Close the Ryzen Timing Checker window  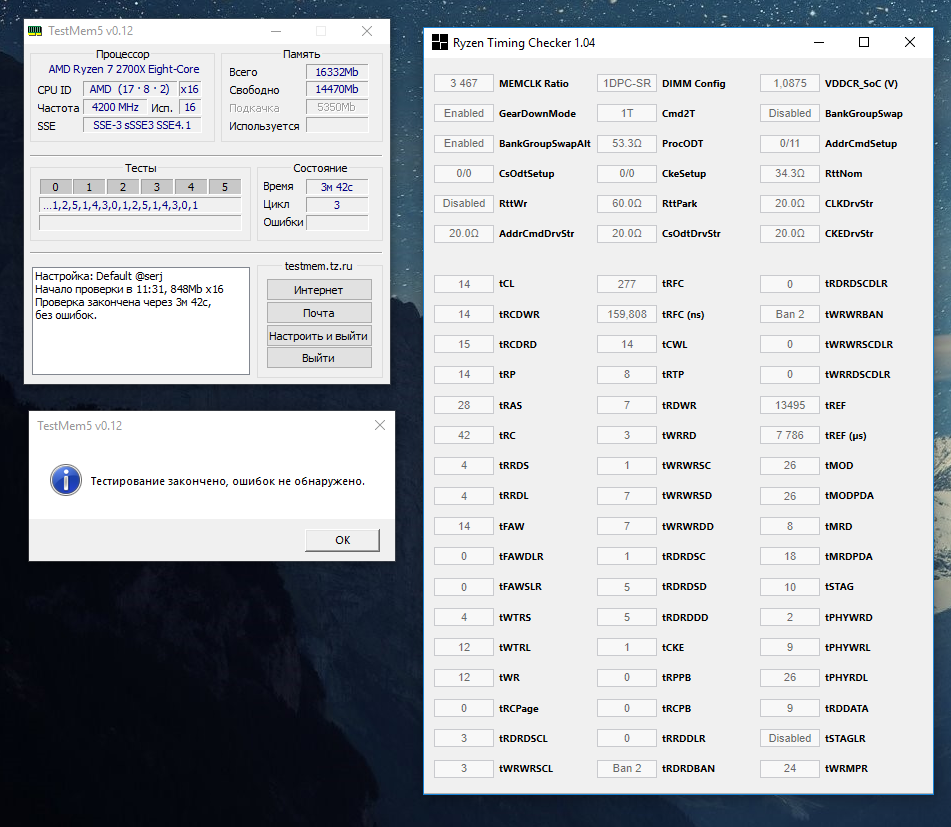[910, 42]
